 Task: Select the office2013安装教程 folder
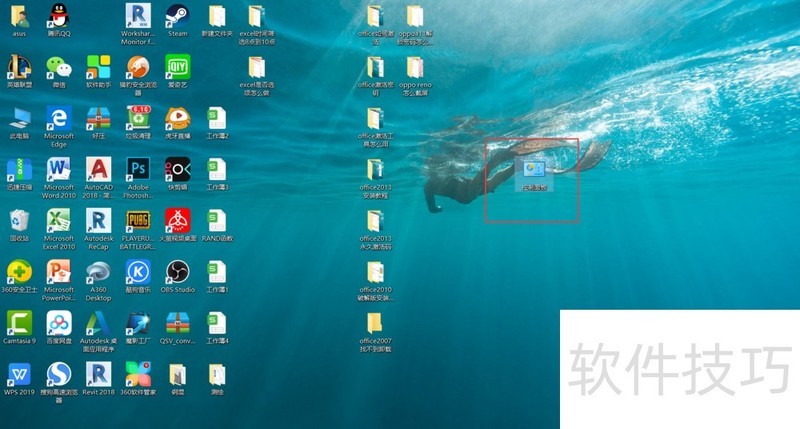tap(376, 170)
